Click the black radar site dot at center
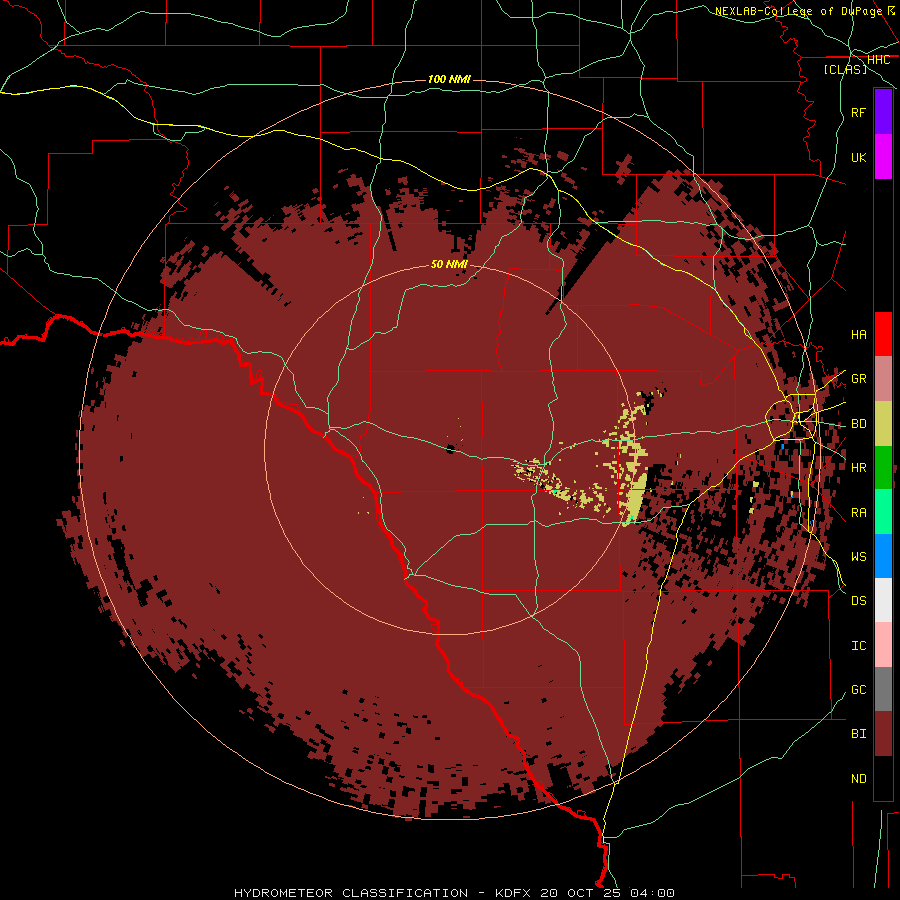The width and height of the screenshot is (900, 900). (451, 449)
